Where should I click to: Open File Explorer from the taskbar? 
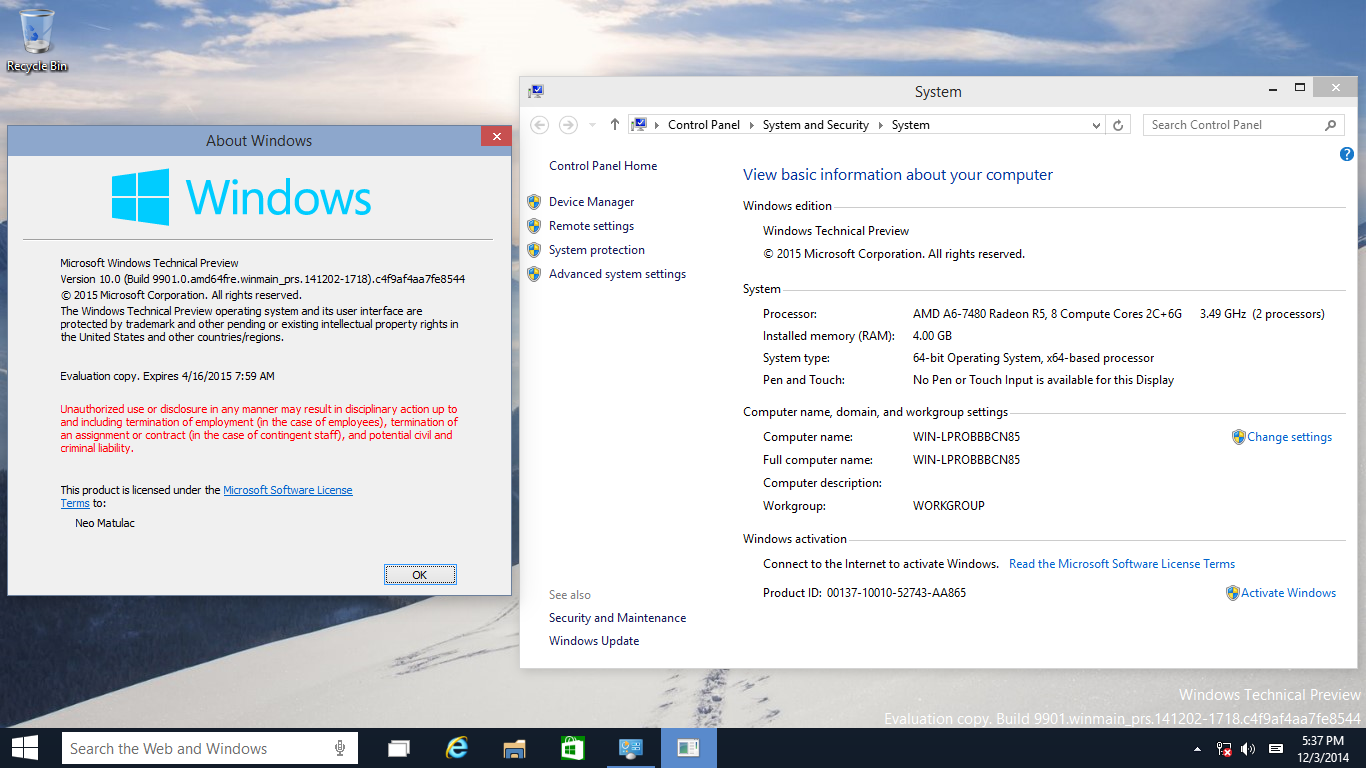(x=515, y=747)
